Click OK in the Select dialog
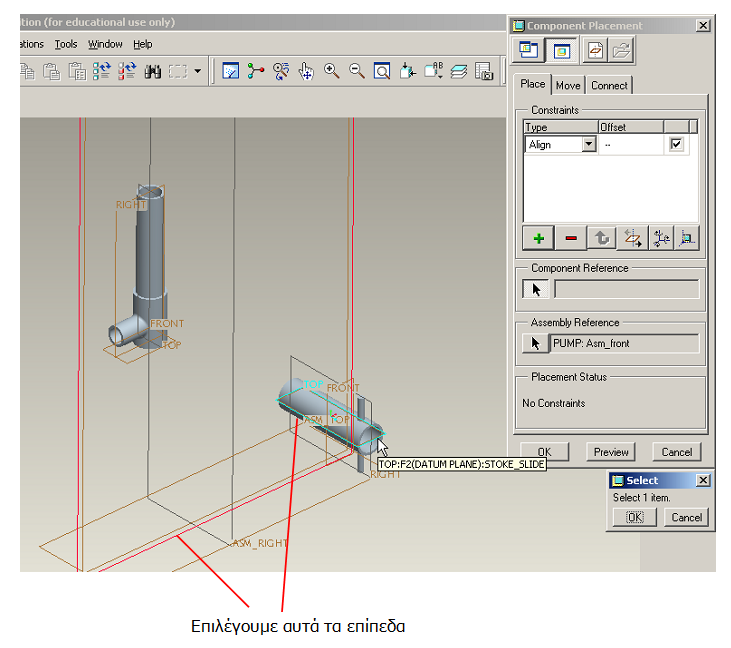 coord(634,517)
